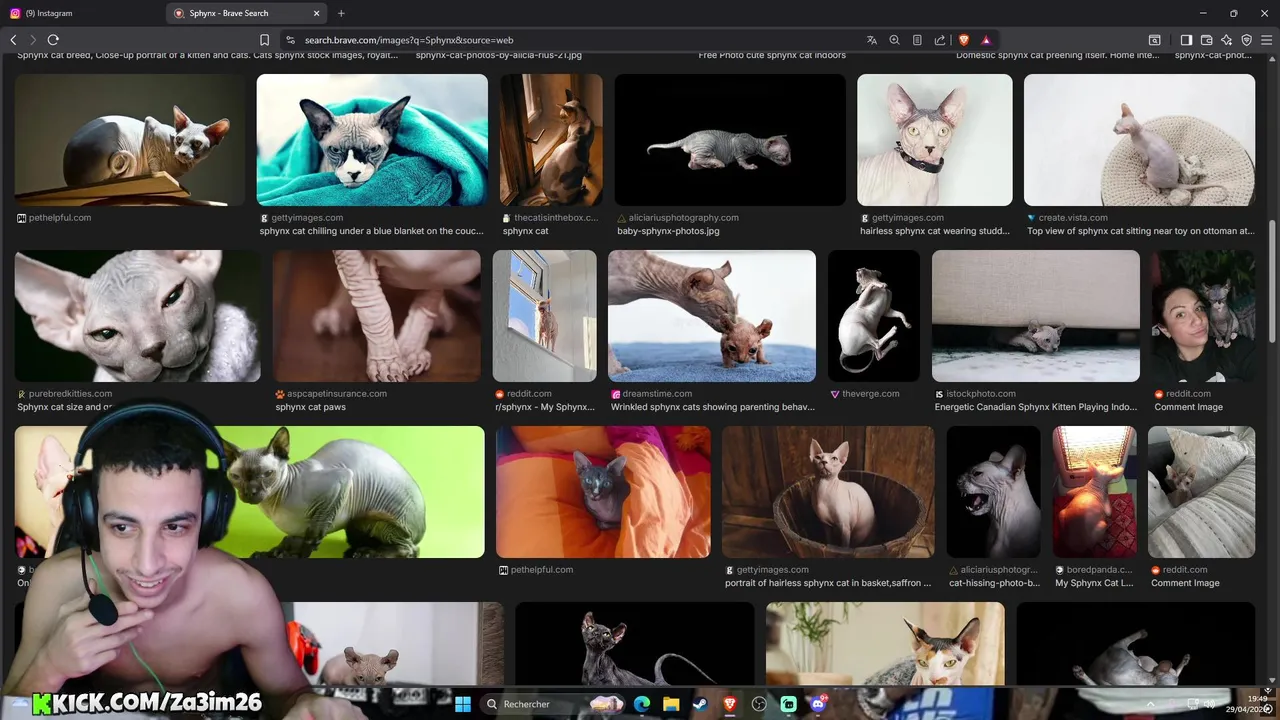Open Brave Rewards triangle icon
This screenshot has height=720, width=1280.
click(986, 40)
